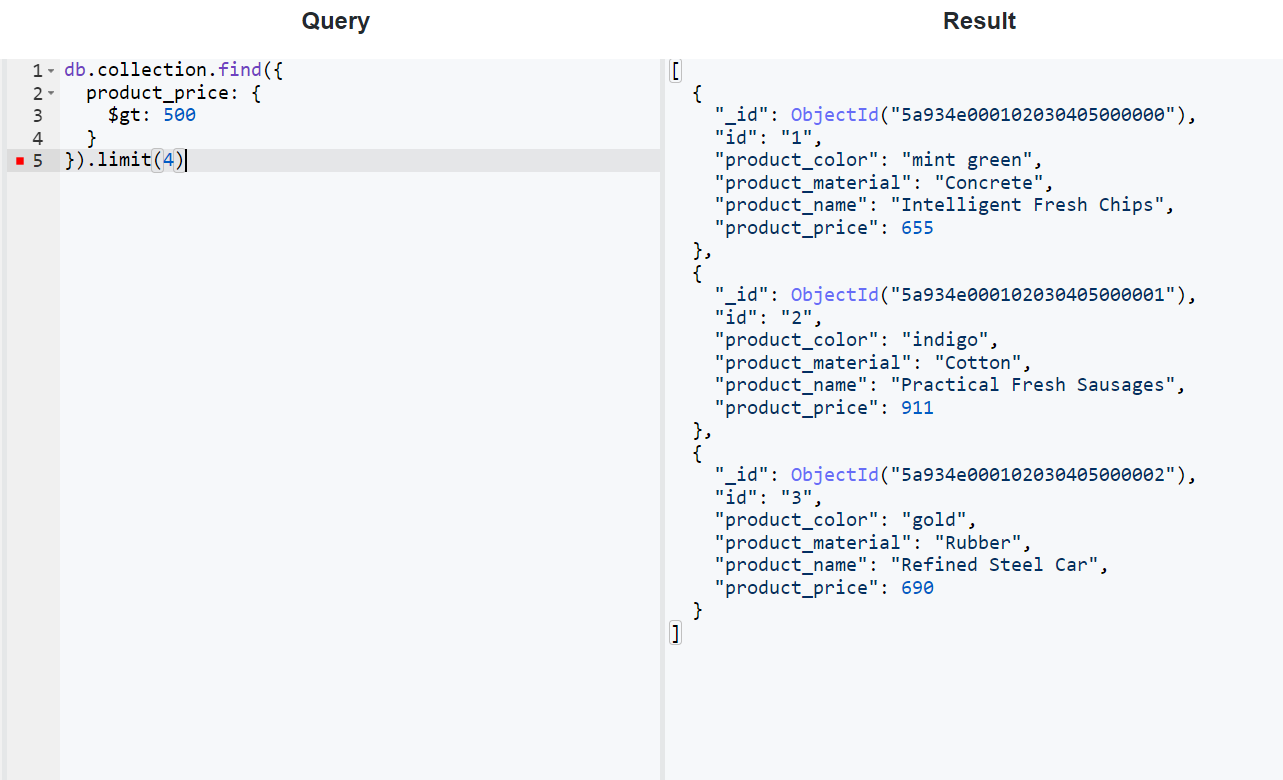Click the ObjectId token of the third document
This screenshot has width=1283, height=780.
click(x=834, y=474)
